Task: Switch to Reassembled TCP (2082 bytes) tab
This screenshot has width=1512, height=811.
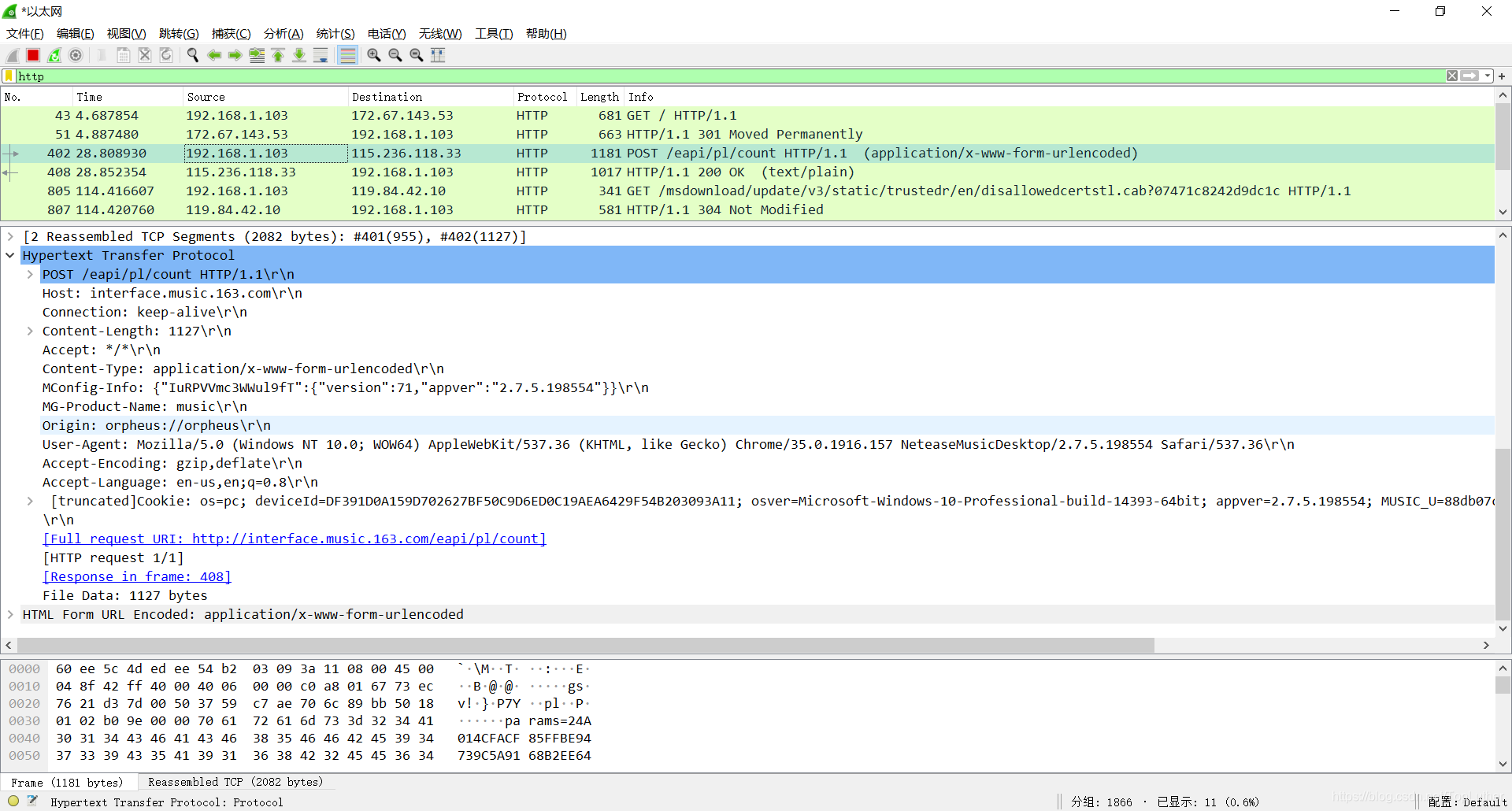Action: [235, 782]
